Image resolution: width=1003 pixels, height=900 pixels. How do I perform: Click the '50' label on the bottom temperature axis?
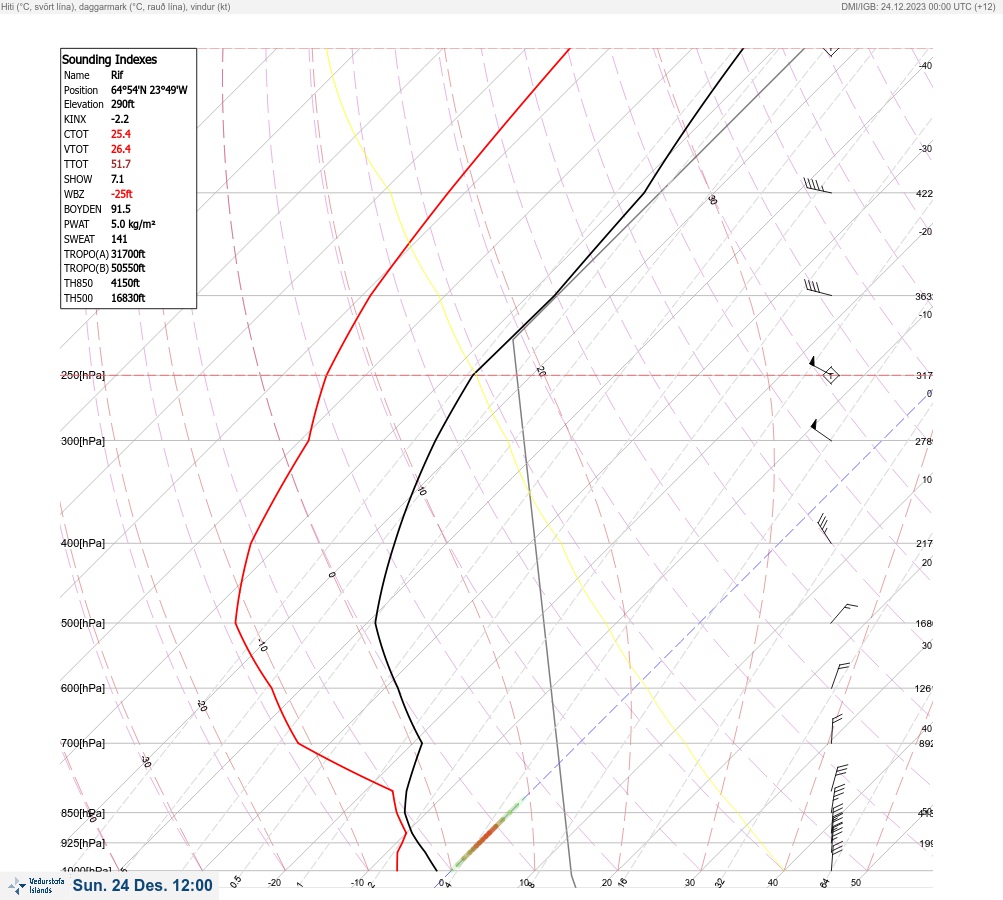pyautogui.click(x=856, y=883)
